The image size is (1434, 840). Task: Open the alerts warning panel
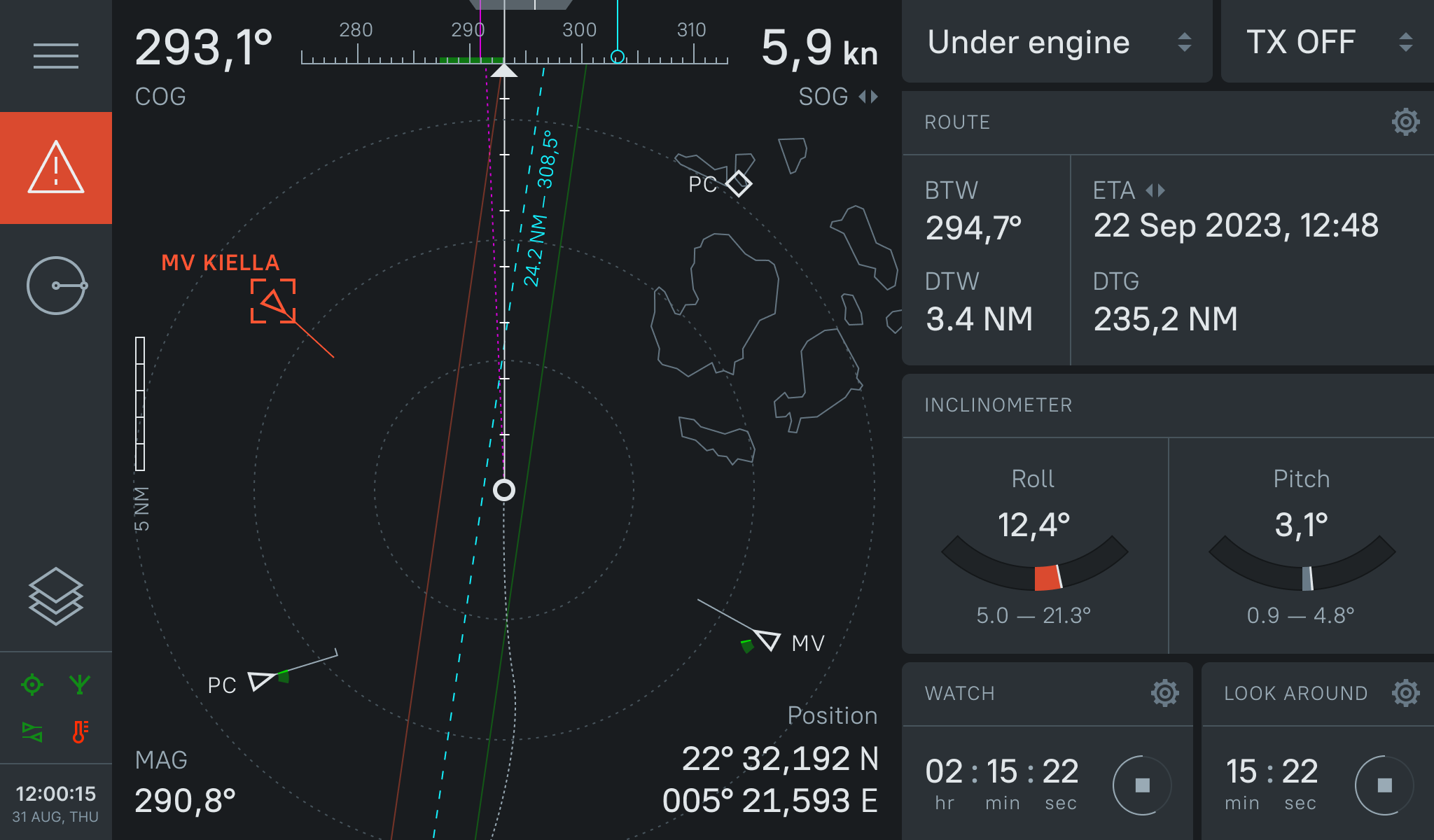click(55, 168)
